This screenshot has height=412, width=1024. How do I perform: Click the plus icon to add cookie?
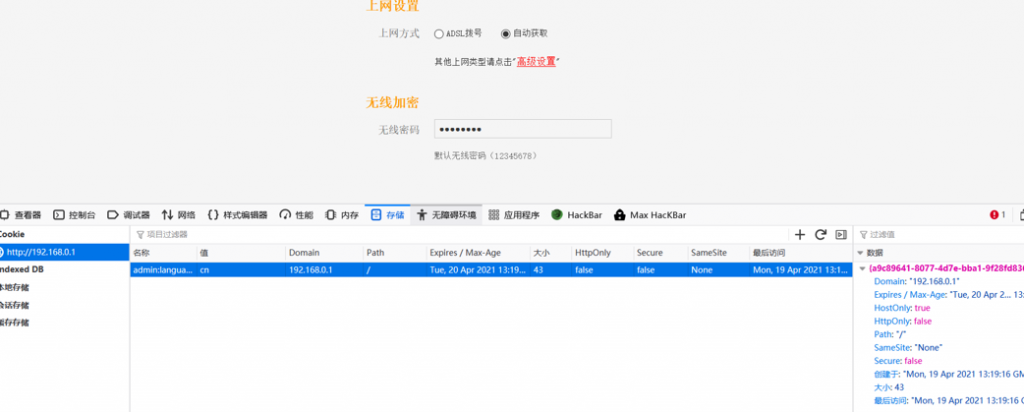800,234
